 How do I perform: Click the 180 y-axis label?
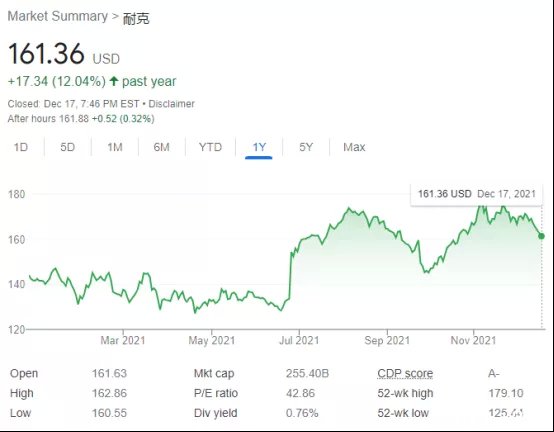point(17,194)
